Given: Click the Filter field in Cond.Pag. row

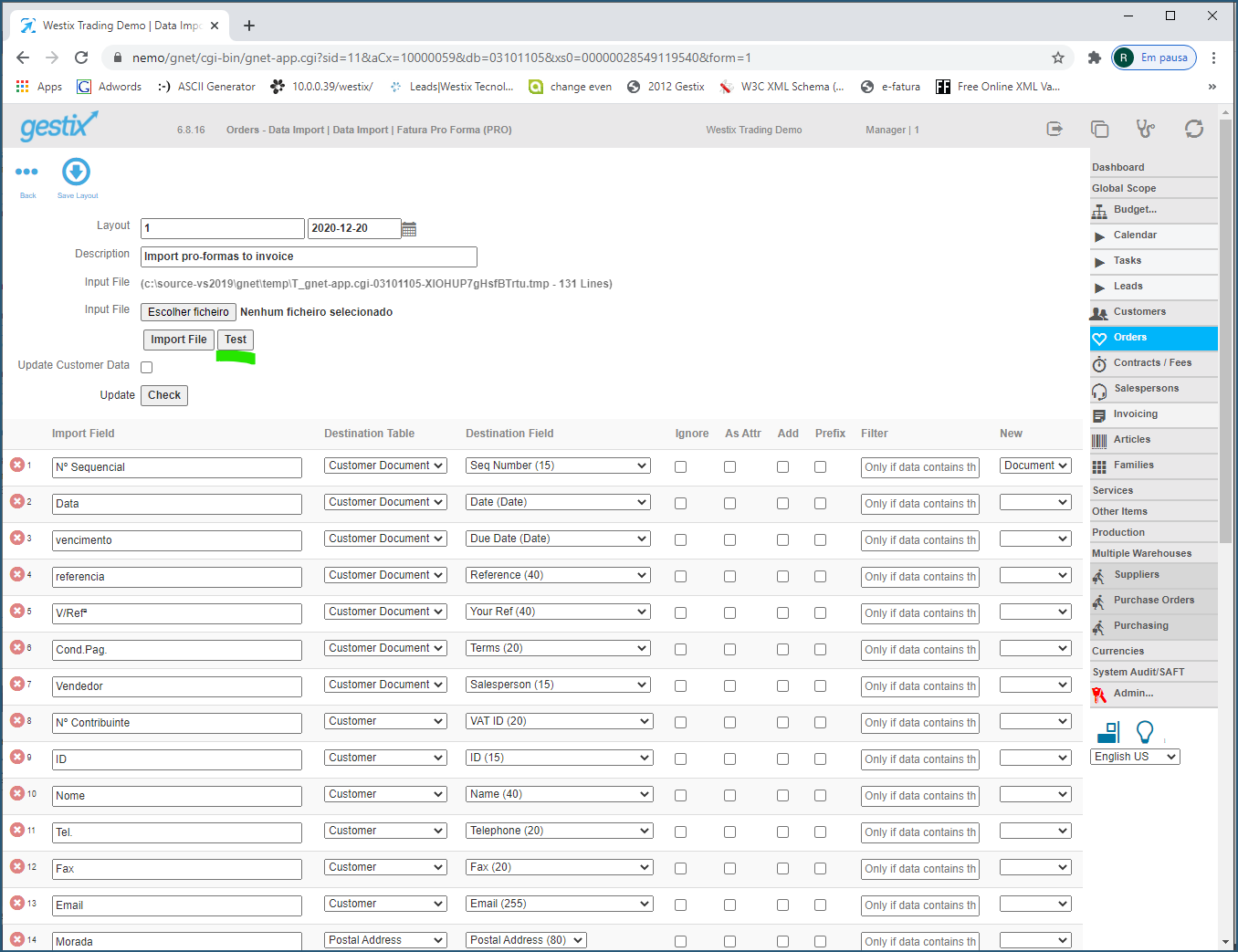Looking at the screenshot, I should point(919,650).
